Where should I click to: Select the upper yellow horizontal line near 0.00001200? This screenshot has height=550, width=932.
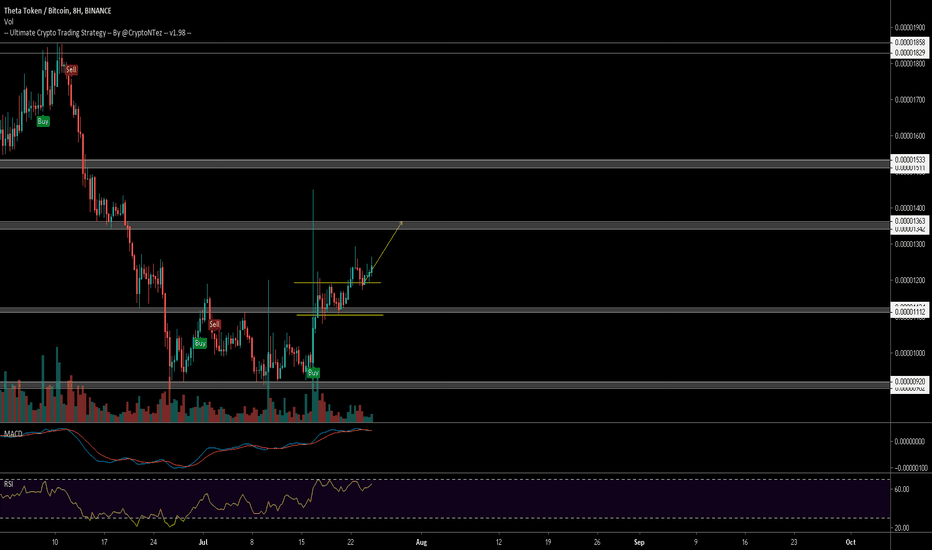pyautogui.click(x=337, y=282)
